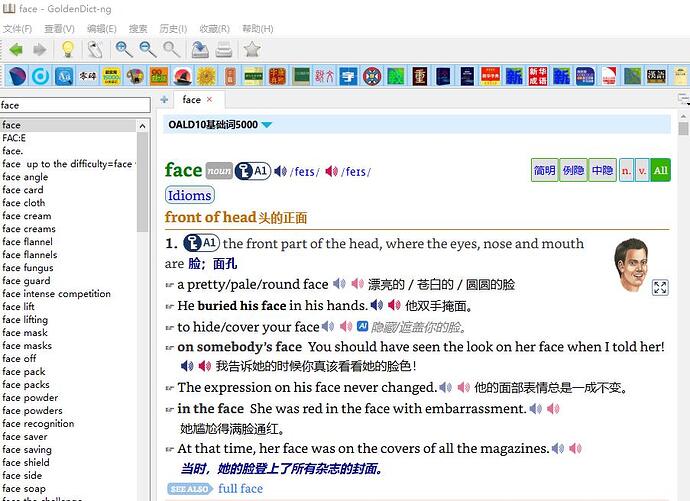Image resolution: width=690 pixels, height=501 pixels.
Task: Click the back navigation arrow
Action: 15,49
